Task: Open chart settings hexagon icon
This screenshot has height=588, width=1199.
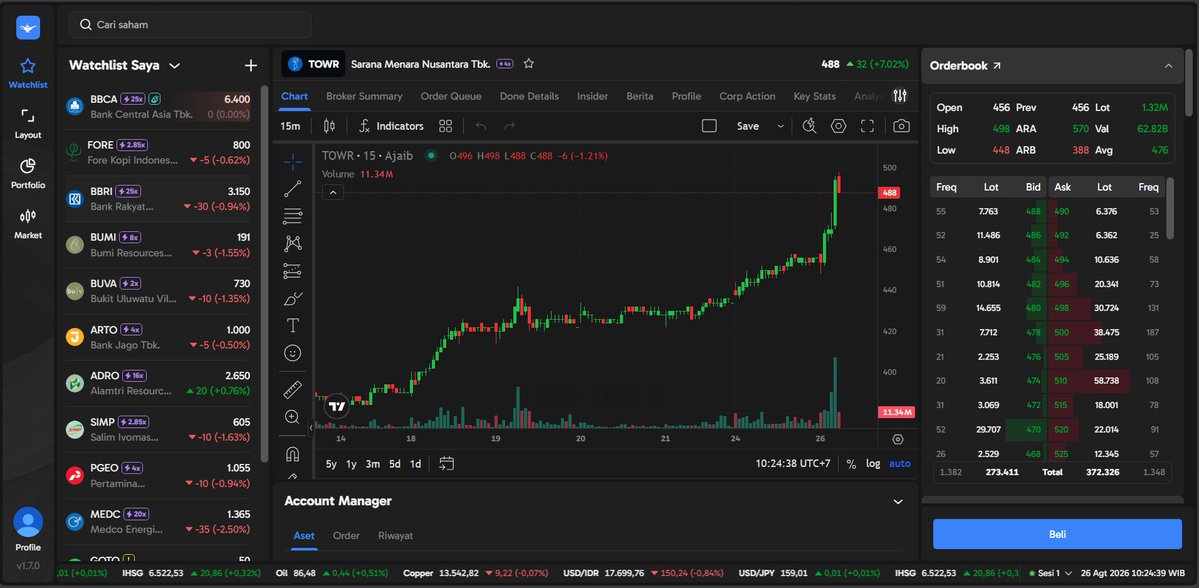Action: (x=839, y=126)
